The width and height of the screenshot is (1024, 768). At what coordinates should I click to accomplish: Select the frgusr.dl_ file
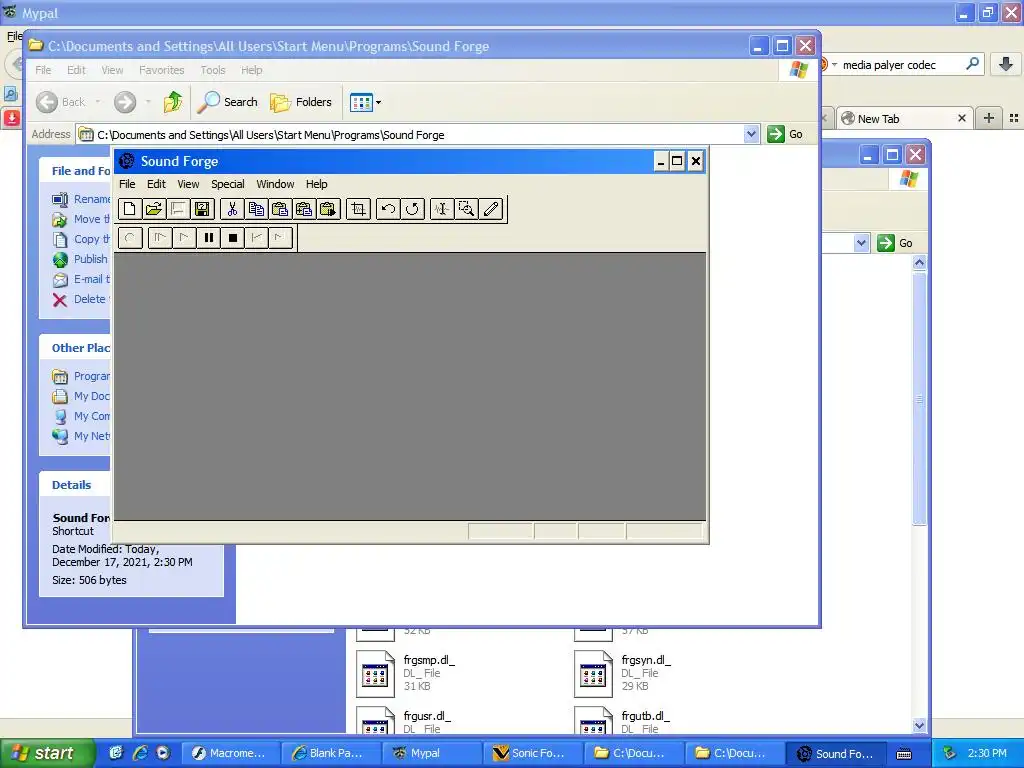(404, 720)
